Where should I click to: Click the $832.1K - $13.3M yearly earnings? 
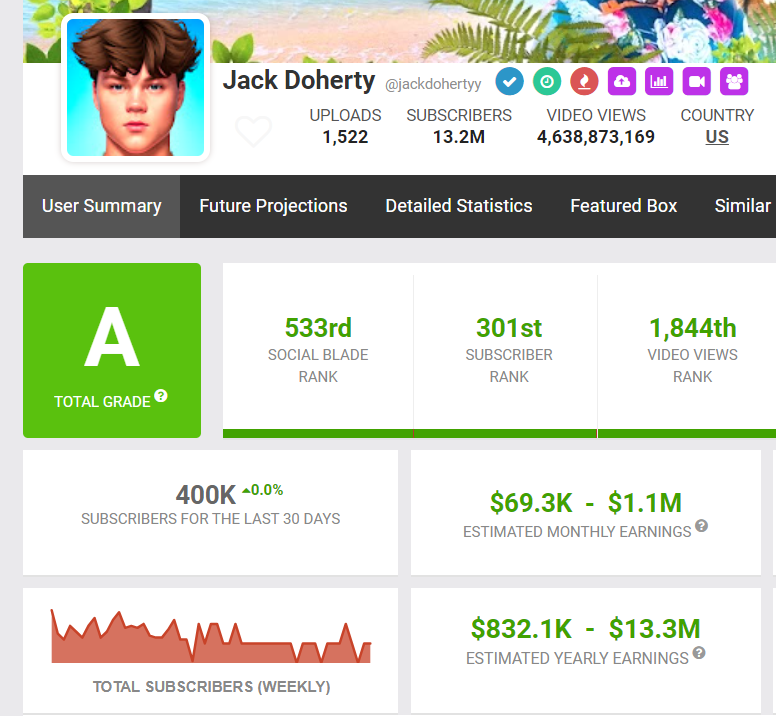point(585,629)
